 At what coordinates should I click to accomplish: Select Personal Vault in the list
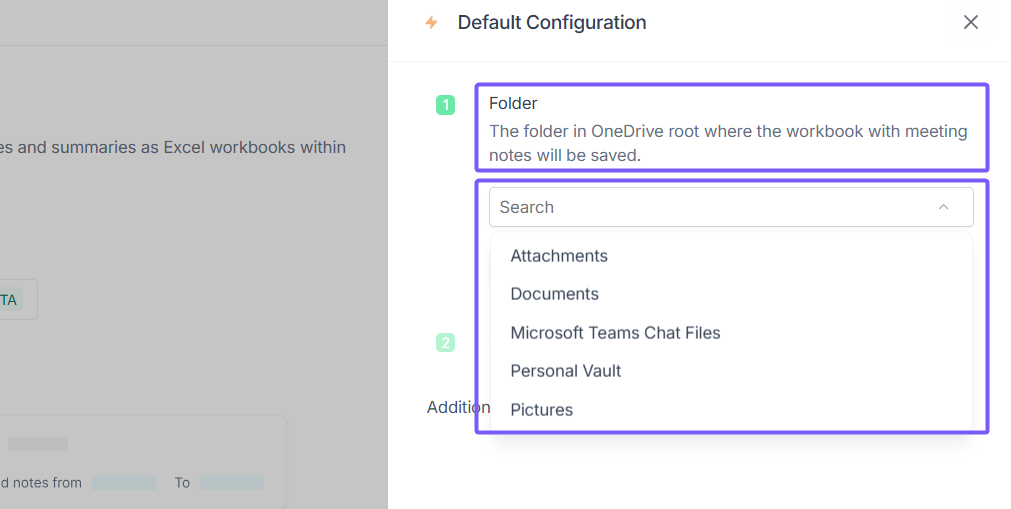(x=566, y=371)
